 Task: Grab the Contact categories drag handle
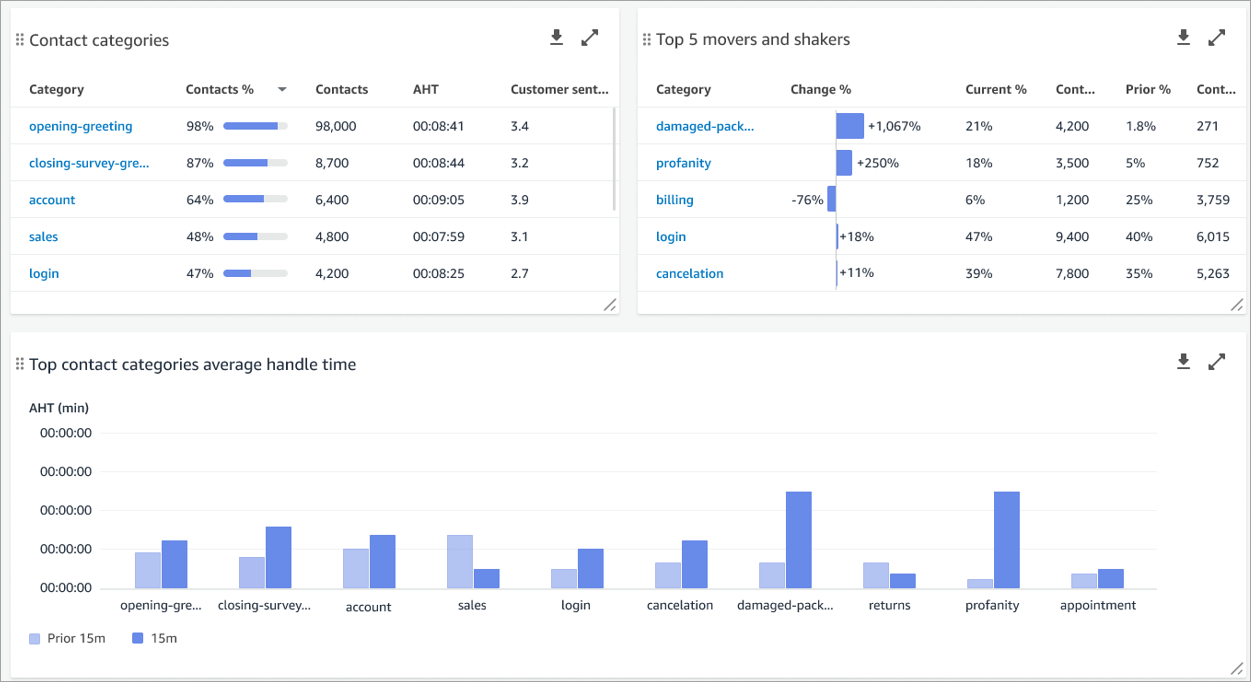[19, 40]
